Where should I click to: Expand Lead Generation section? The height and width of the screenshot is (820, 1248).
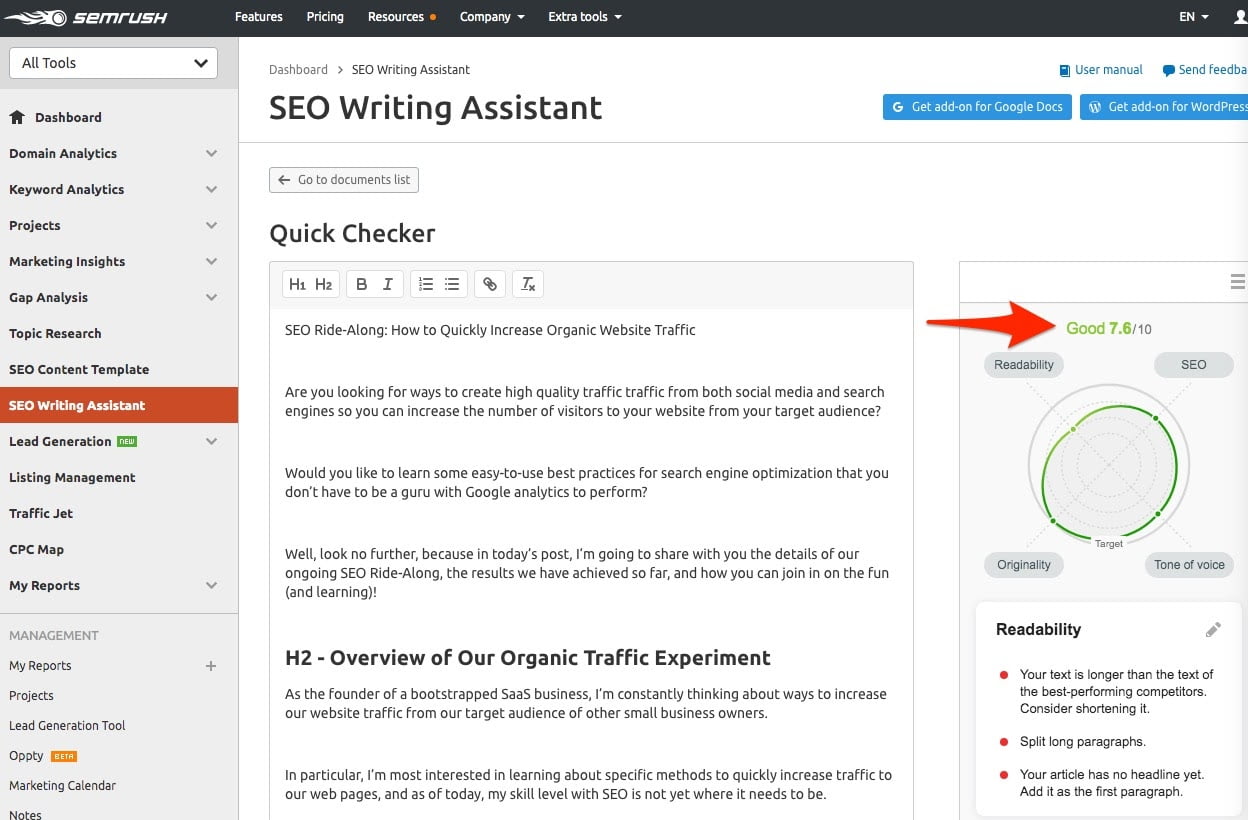(x=211, y=441)
